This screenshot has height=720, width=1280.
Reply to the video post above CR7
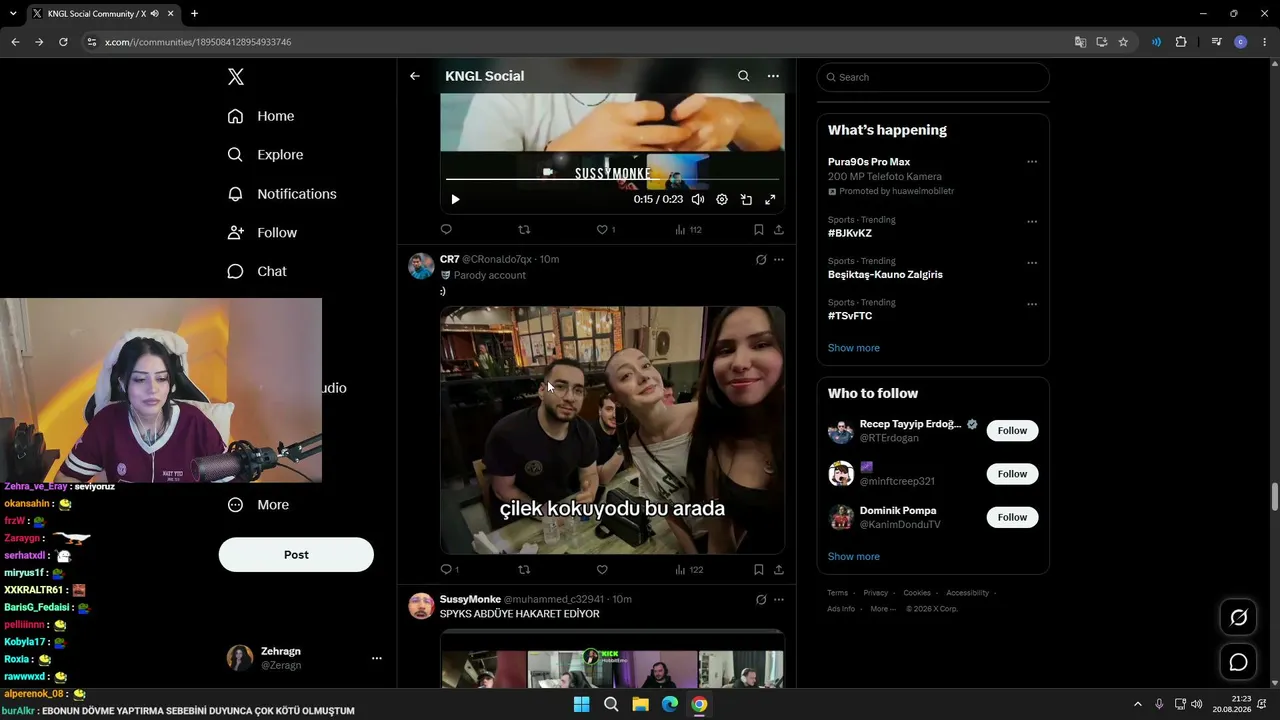(447, 230)
